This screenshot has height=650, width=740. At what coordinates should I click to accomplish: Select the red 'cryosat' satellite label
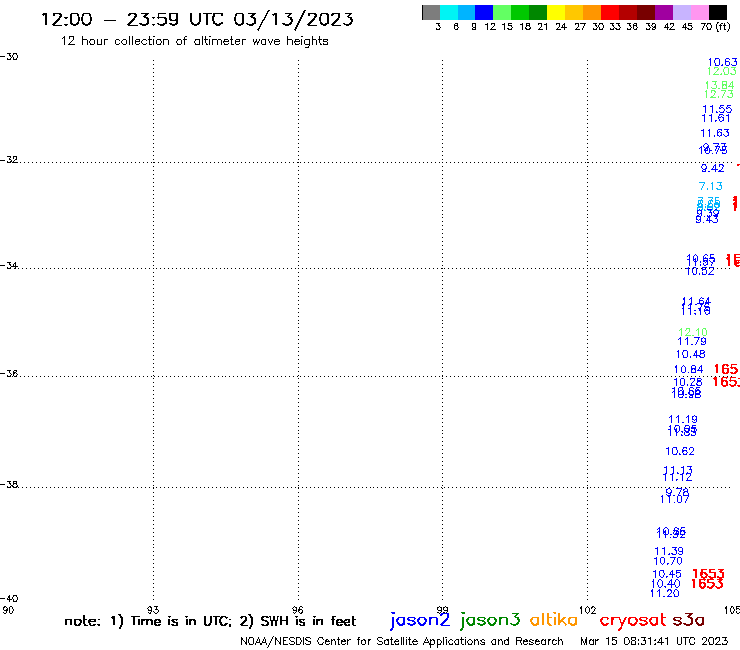click(633, 621)
